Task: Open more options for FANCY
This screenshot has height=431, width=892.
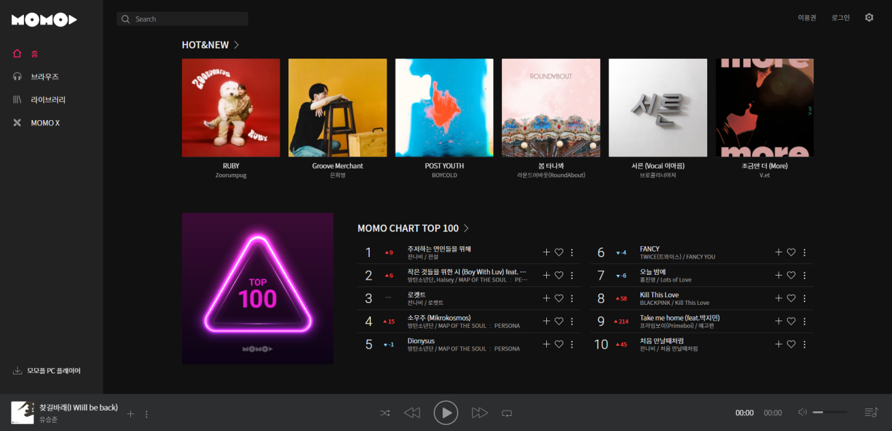Action: pos(804,252)
